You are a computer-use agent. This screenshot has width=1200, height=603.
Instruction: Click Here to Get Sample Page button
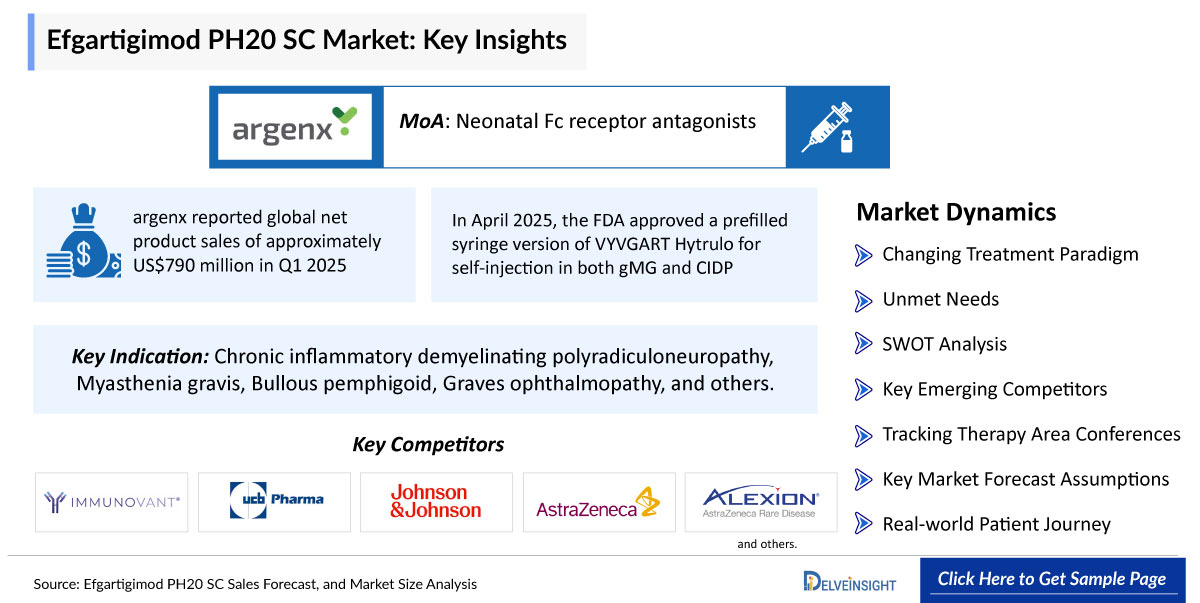tap(1051, 579)
